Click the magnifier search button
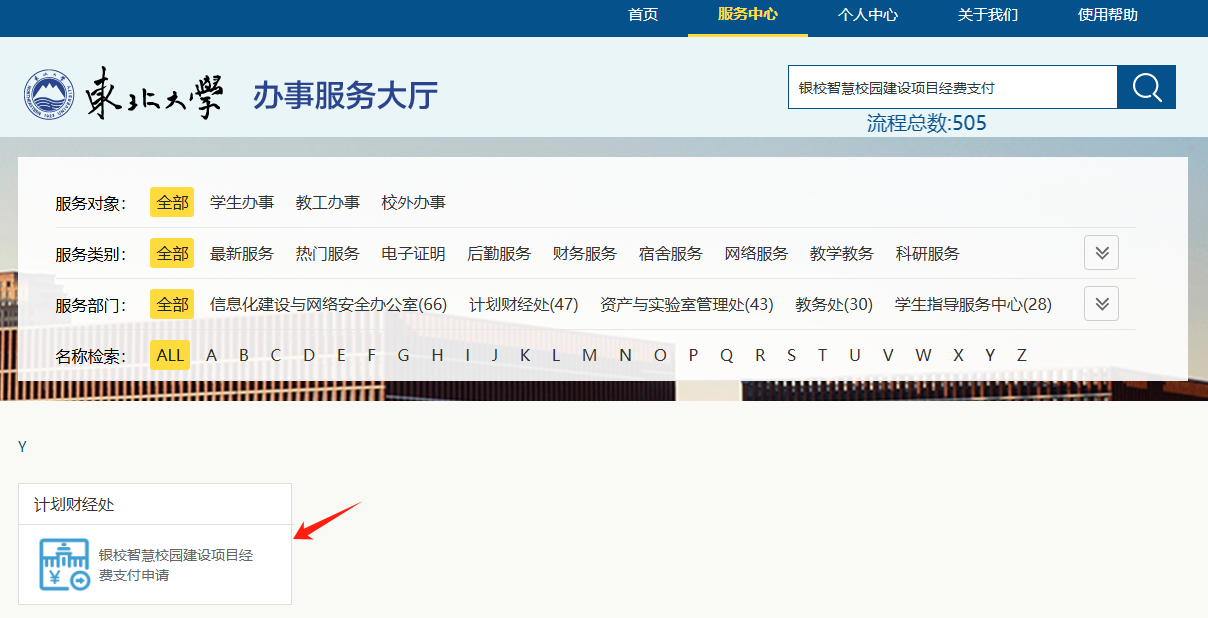 tap(1146, 87)
